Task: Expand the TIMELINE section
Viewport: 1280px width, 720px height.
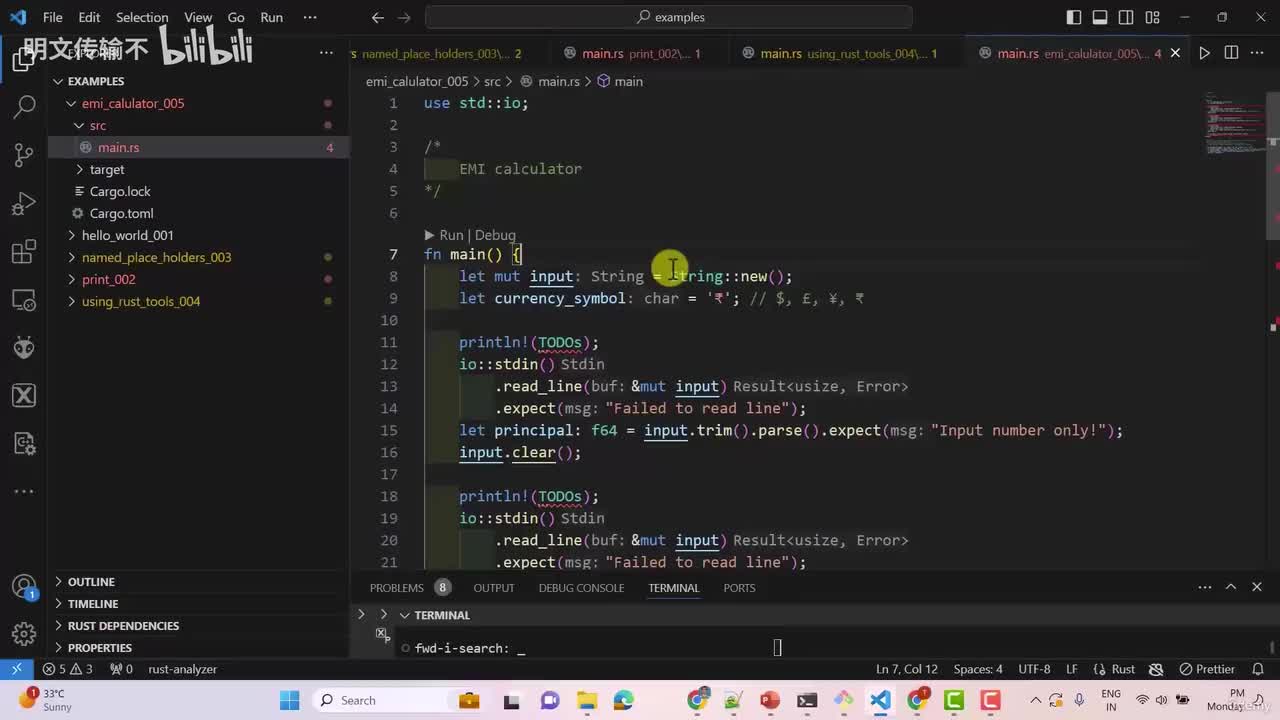Action: pyautogui.click(x=93, y=604)
